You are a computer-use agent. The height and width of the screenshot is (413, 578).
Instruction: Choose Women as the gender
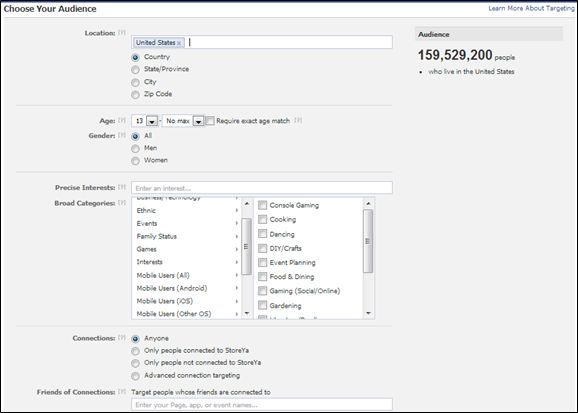tap(136, 161)
